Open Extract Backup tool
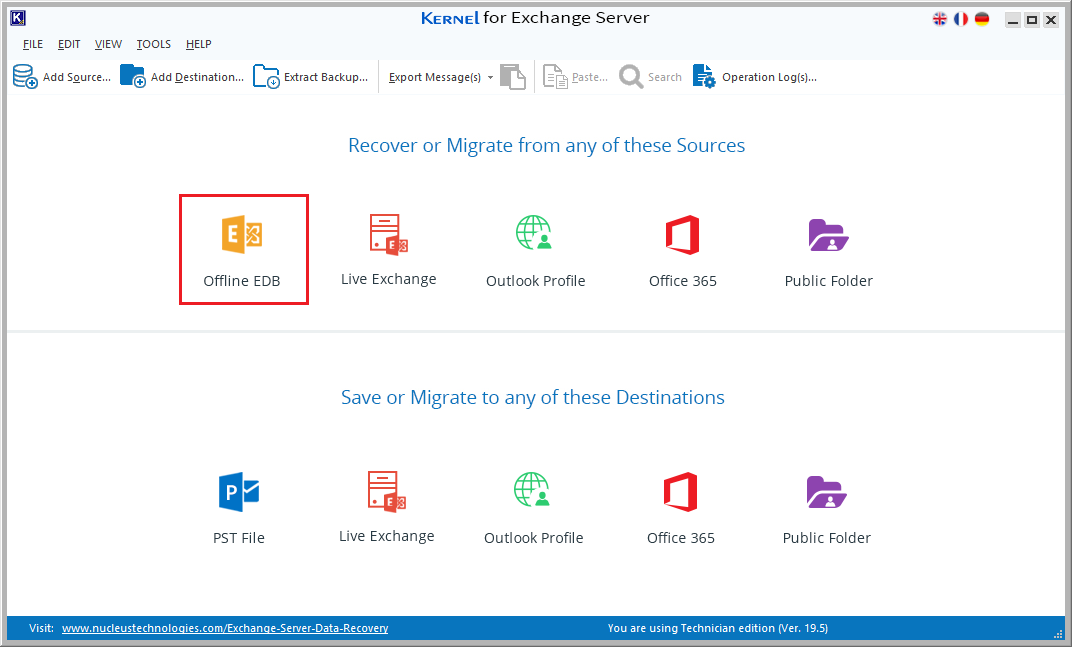 point(310,77)
